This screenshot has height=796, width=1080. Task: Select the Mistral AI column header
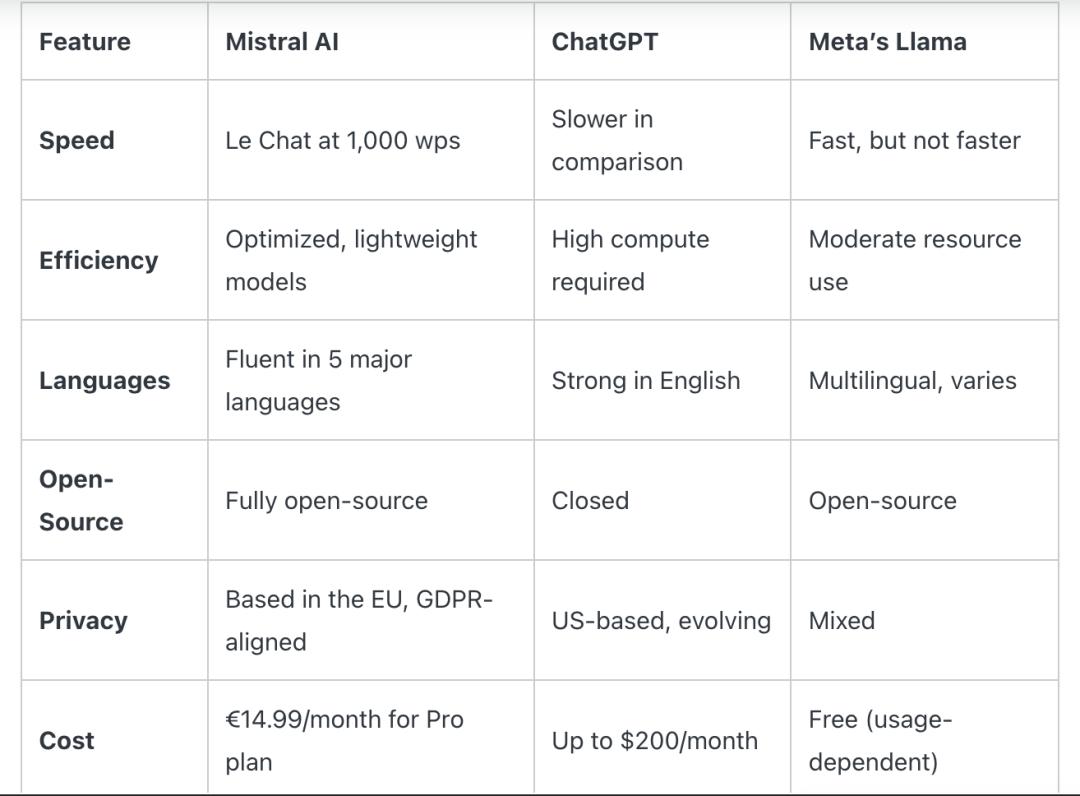(282, 42)
